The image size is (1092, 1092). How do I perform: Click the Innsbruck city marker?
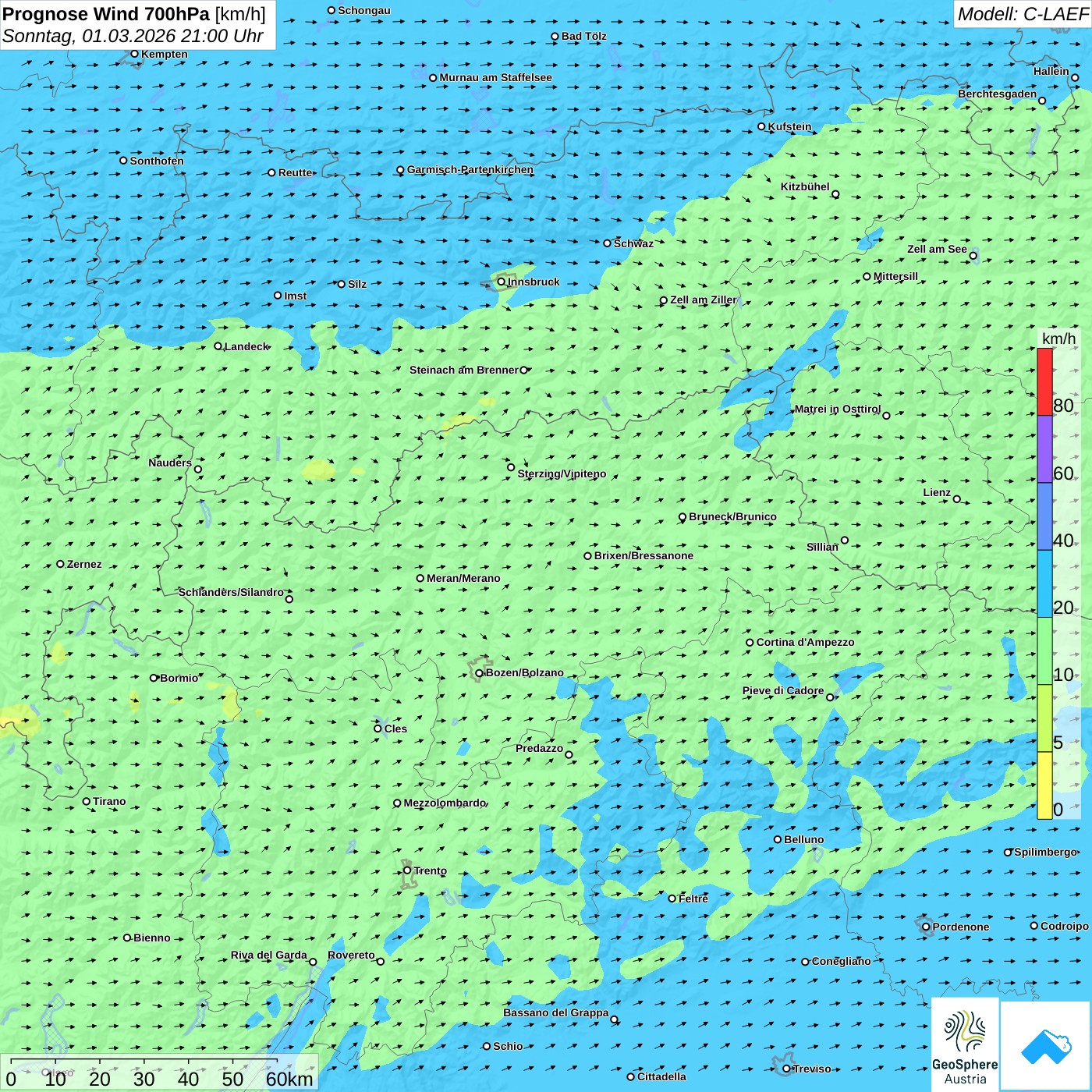pos(502,282)
